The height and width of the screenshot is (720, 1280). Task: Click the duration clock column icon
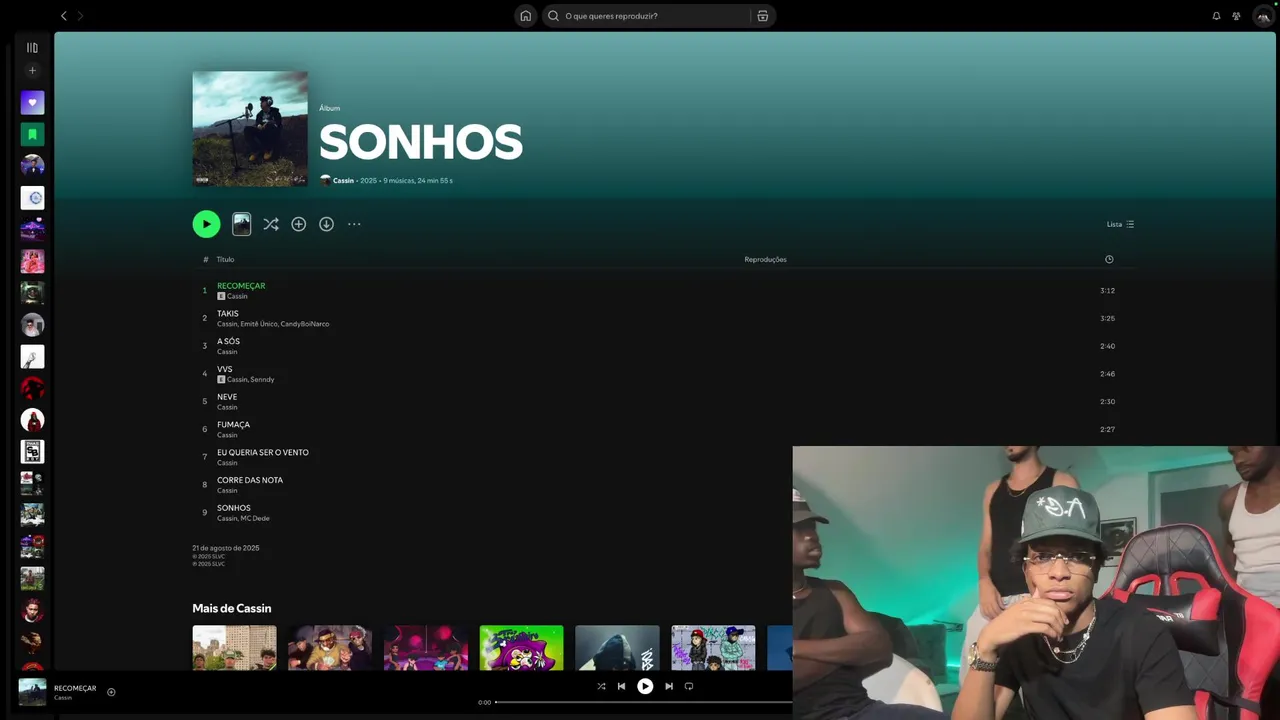pos(1109,259)
